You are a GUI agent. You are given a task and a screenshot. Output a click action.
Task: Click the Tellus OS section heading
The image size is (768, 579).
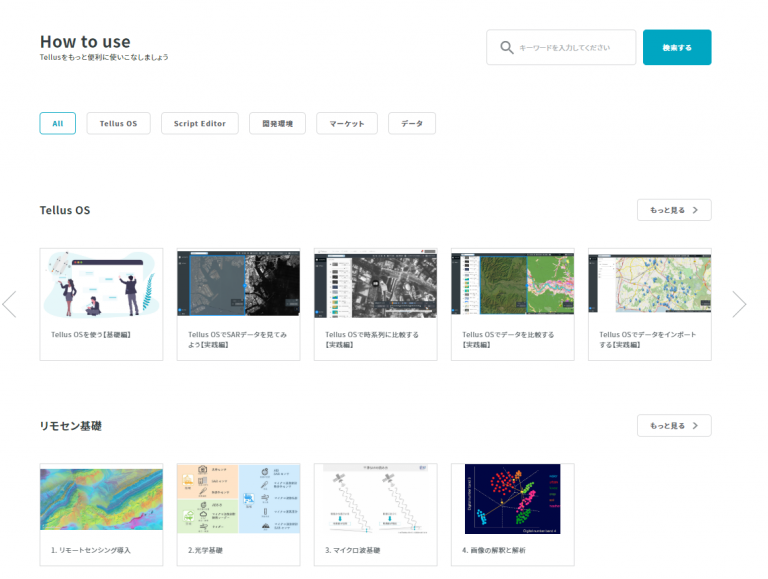point(65,210)
